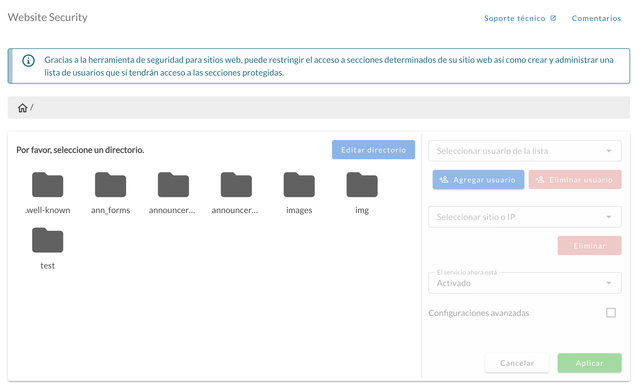Viewport: 640px width, 392px height.
Task: Click the external link icon beside Soporte técnico
Action: click(x=553, y=18)
